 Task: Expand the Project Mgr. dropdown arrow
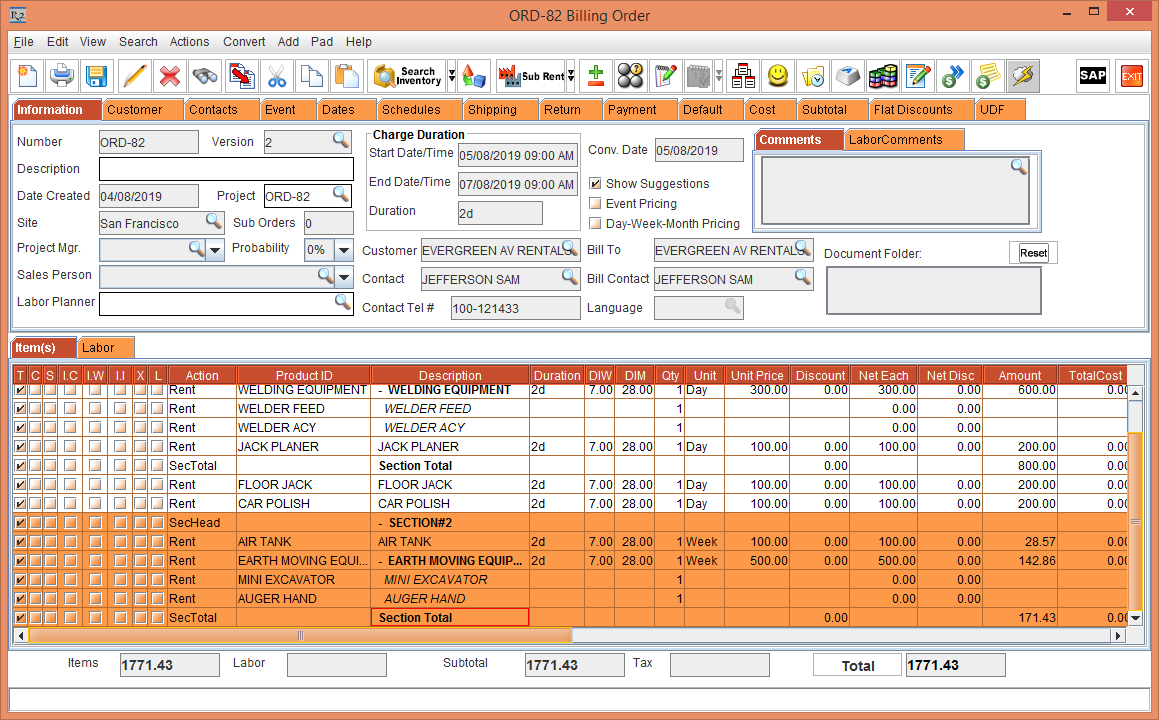216,250
